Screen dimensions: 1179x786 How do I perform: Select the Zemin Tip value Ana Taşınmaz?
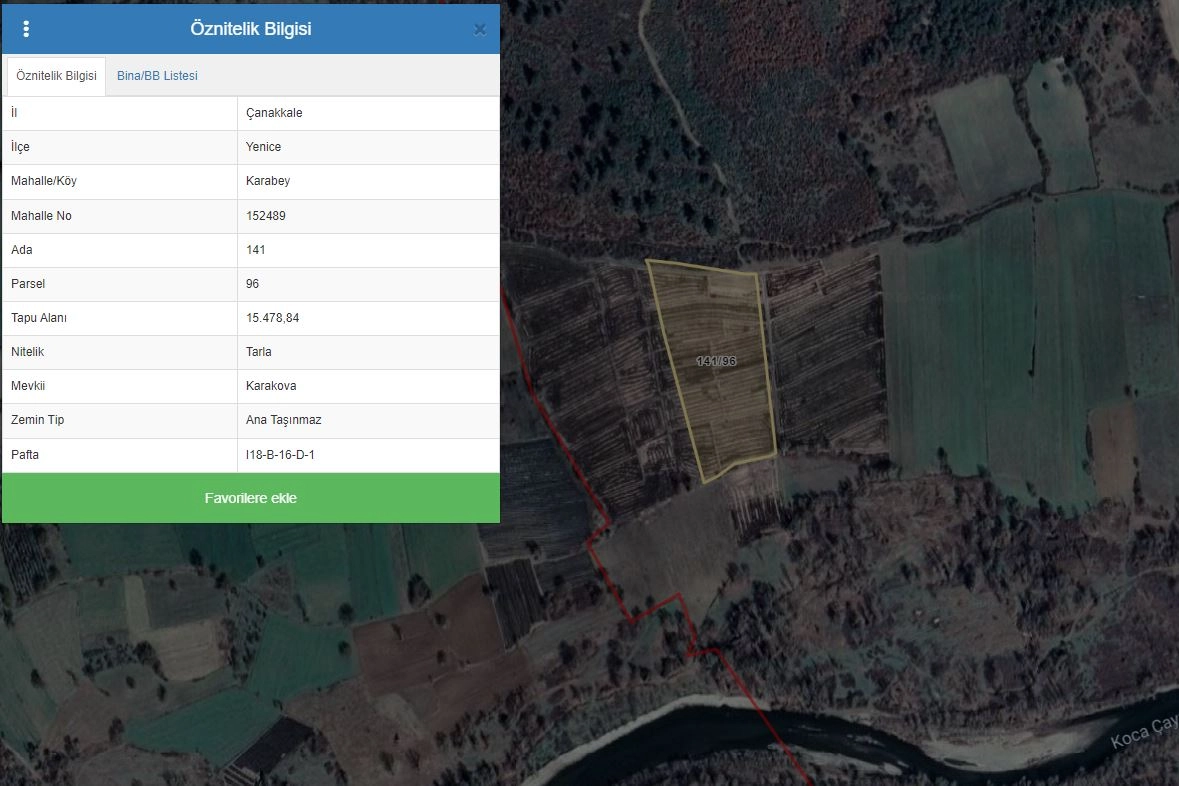tap(284, 420)
